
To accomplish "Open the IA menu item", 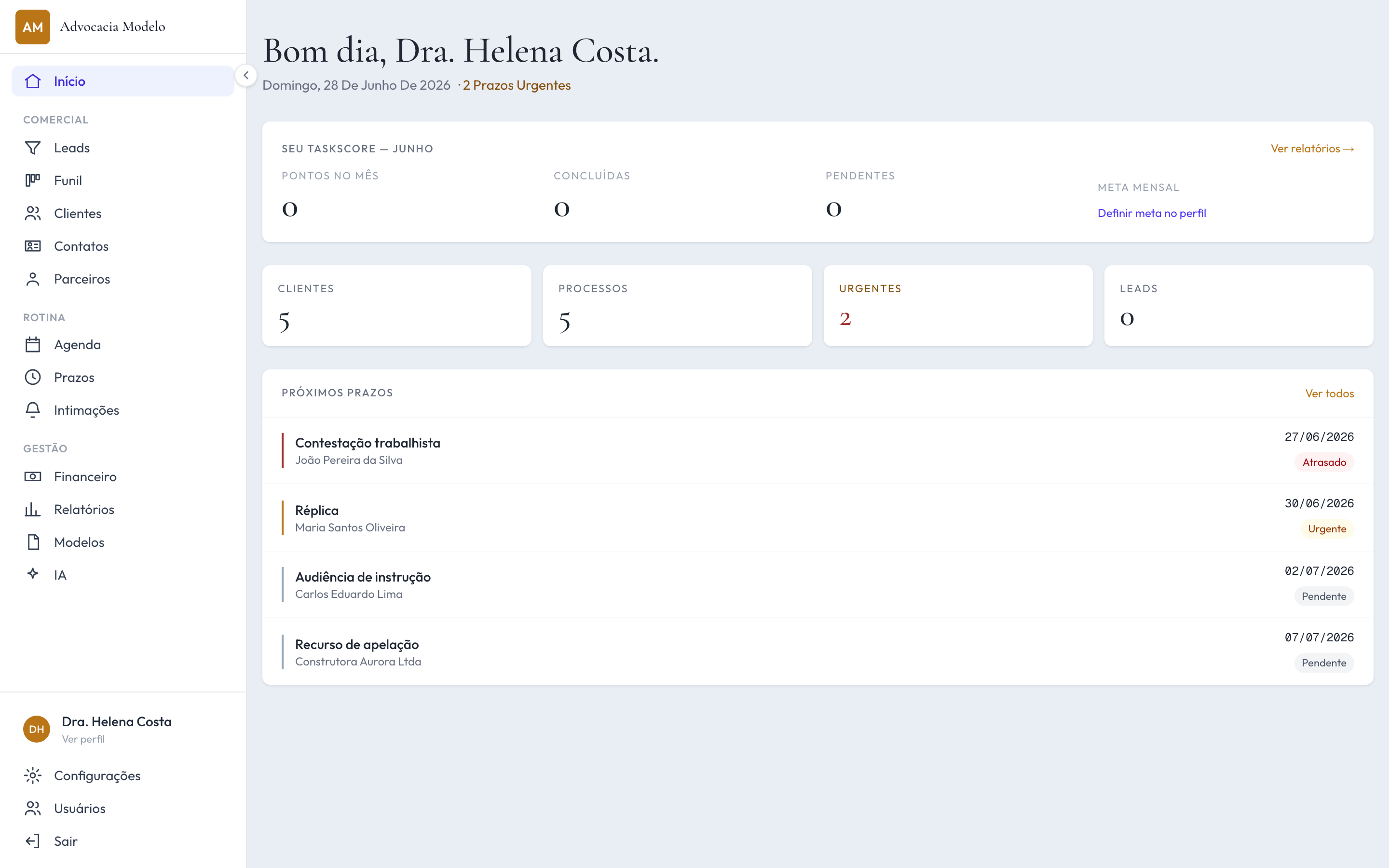I will 123,575.
